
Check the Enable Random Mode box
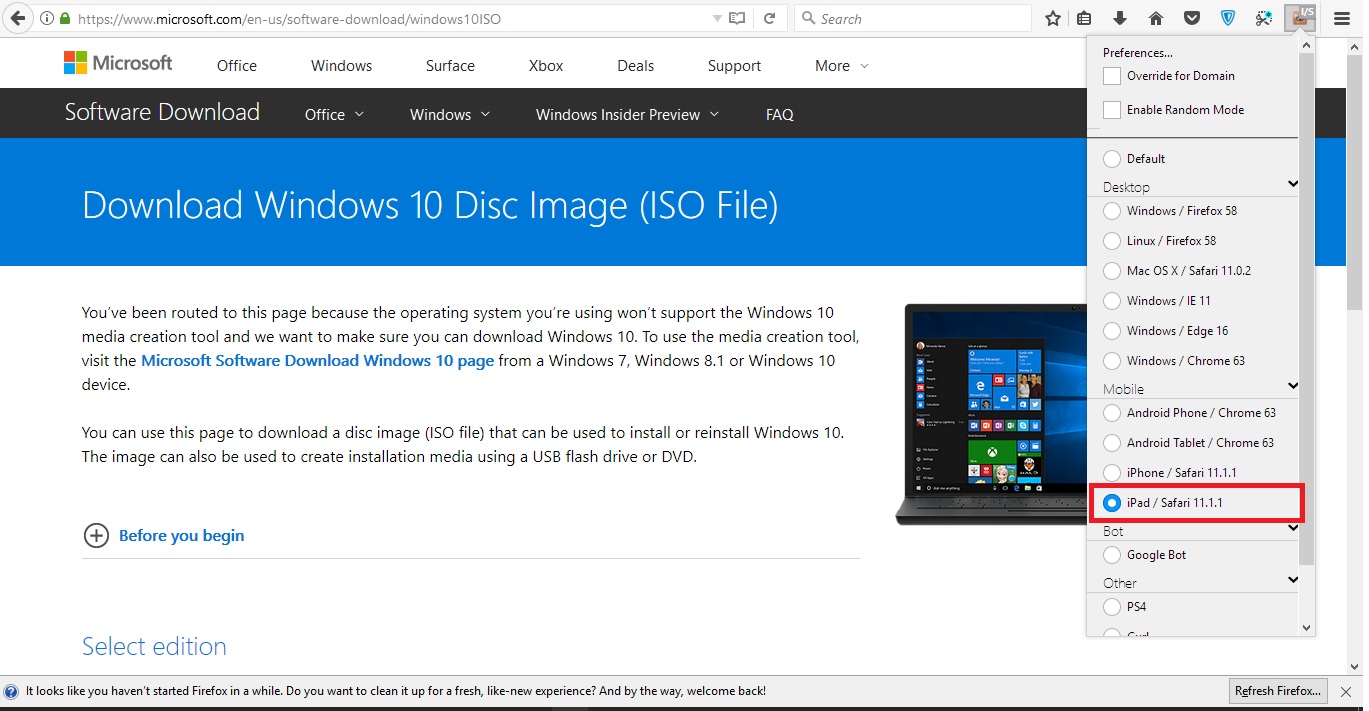point(1111,110)
